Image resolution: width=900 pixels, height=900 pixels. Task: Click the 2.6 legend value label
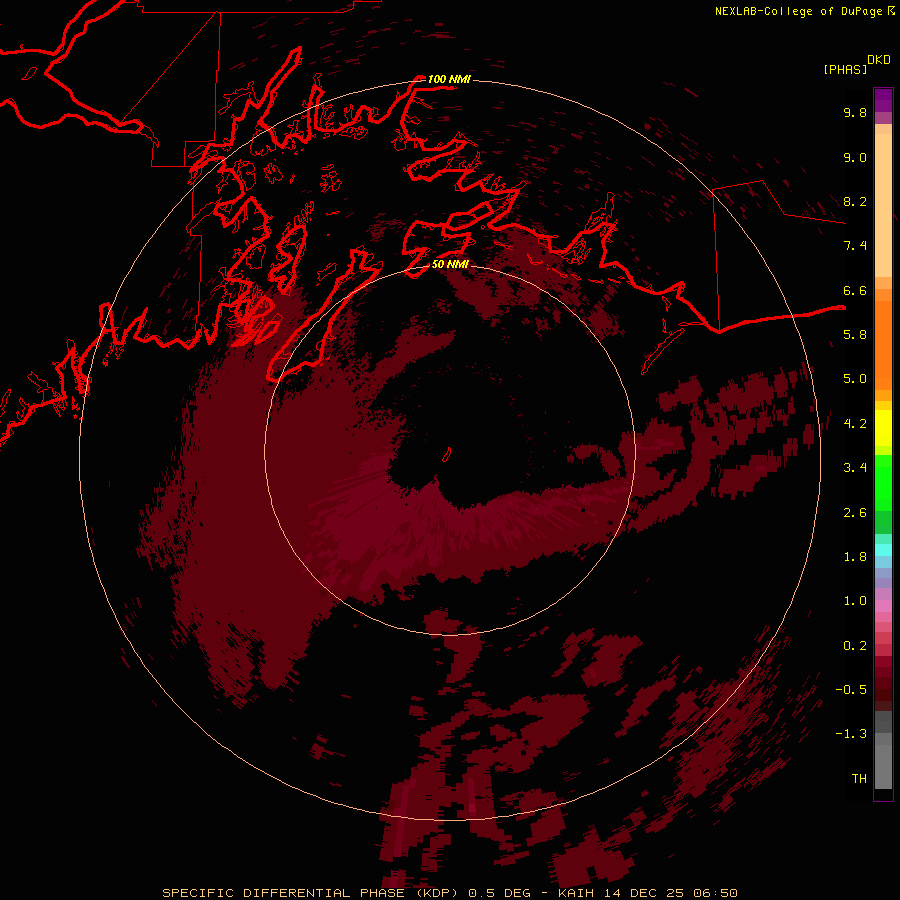855,513
